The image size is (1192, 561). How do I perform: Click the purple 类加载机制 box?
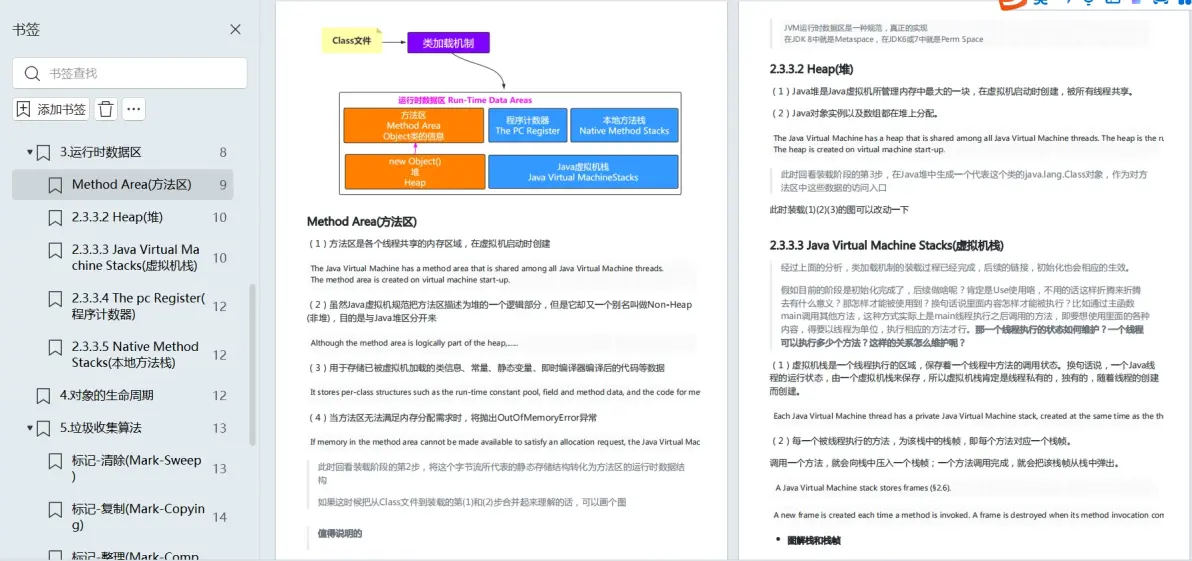[x=449, y=43]
